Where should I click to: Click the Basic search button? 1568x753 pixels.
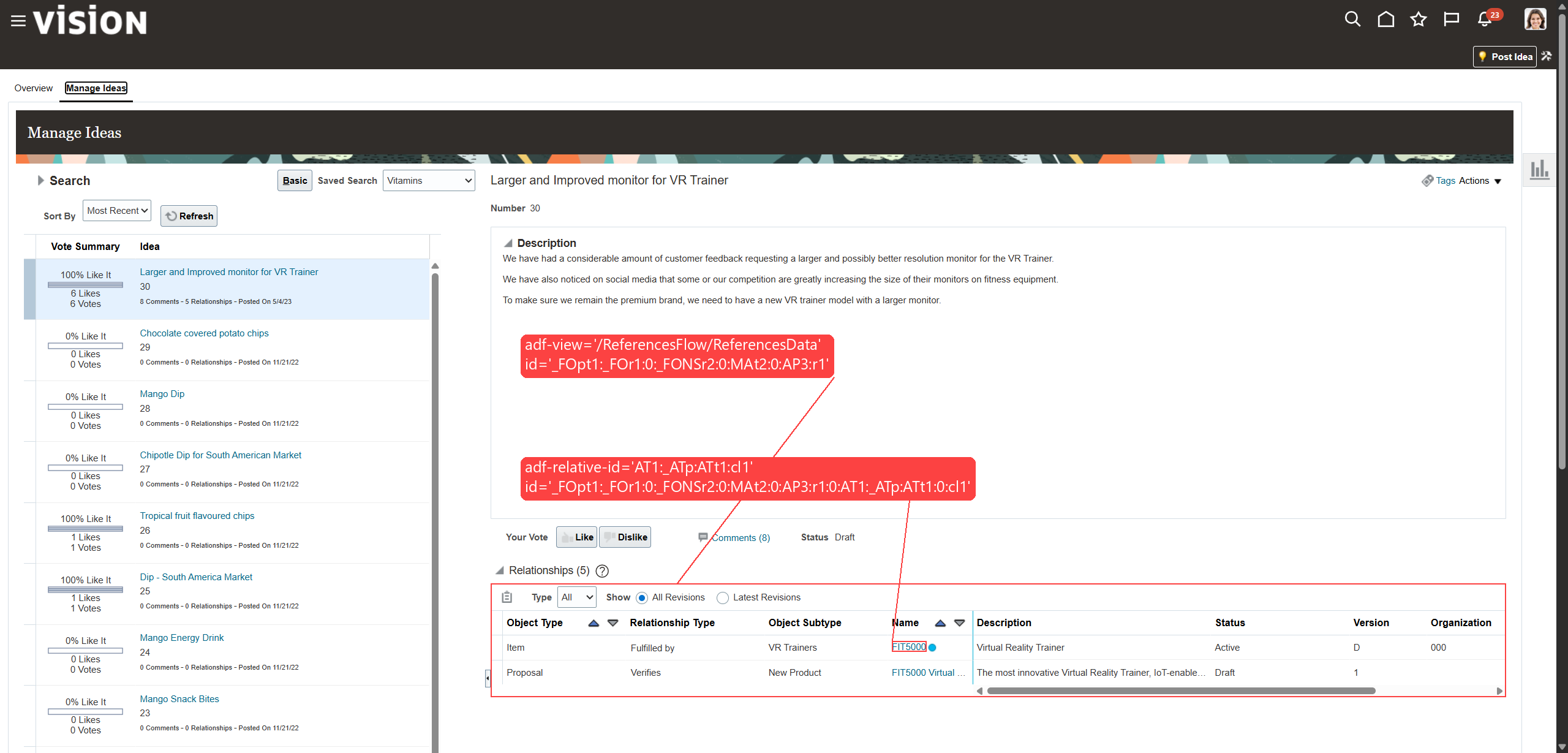coord(295,181)
